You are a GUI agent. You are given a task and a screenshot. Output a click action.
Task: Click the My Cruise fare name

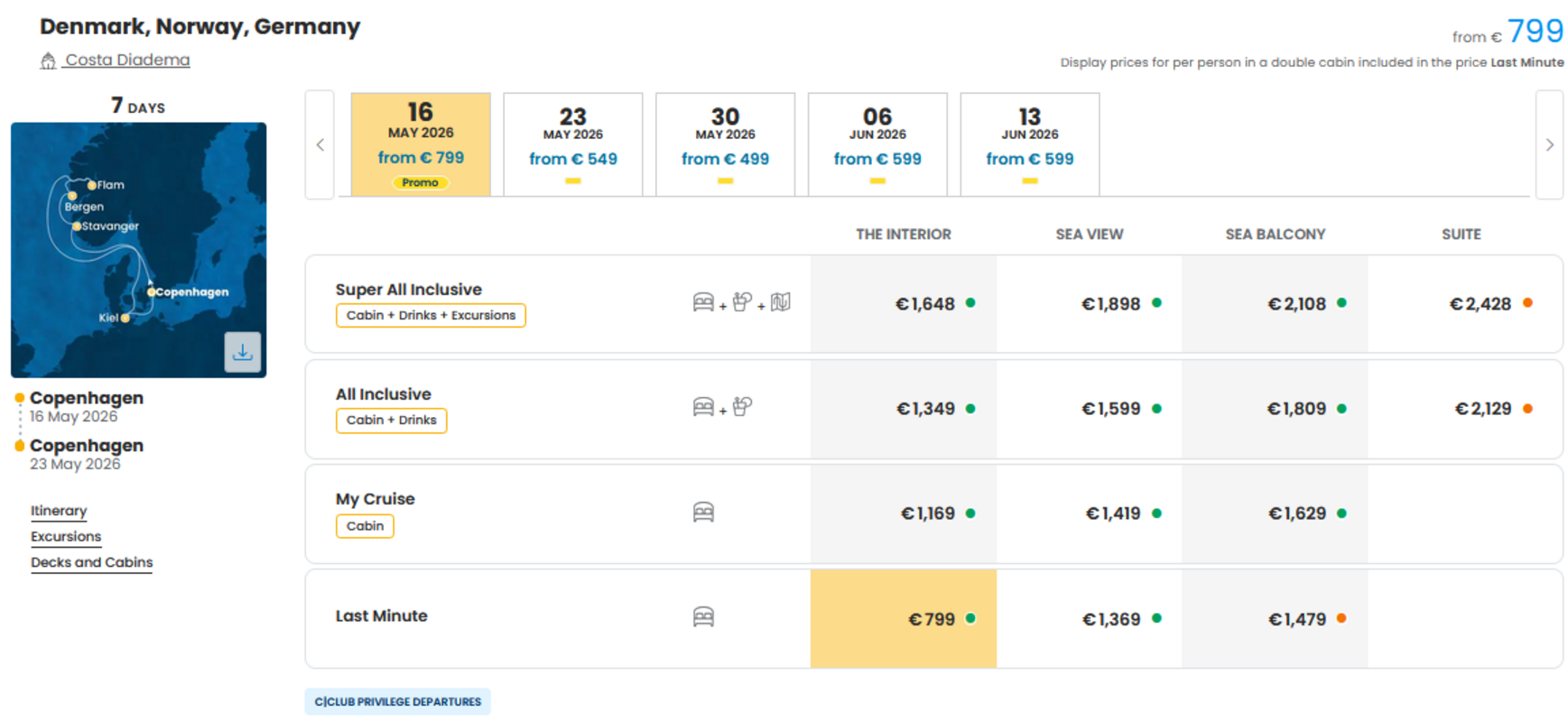coord(376,499)
